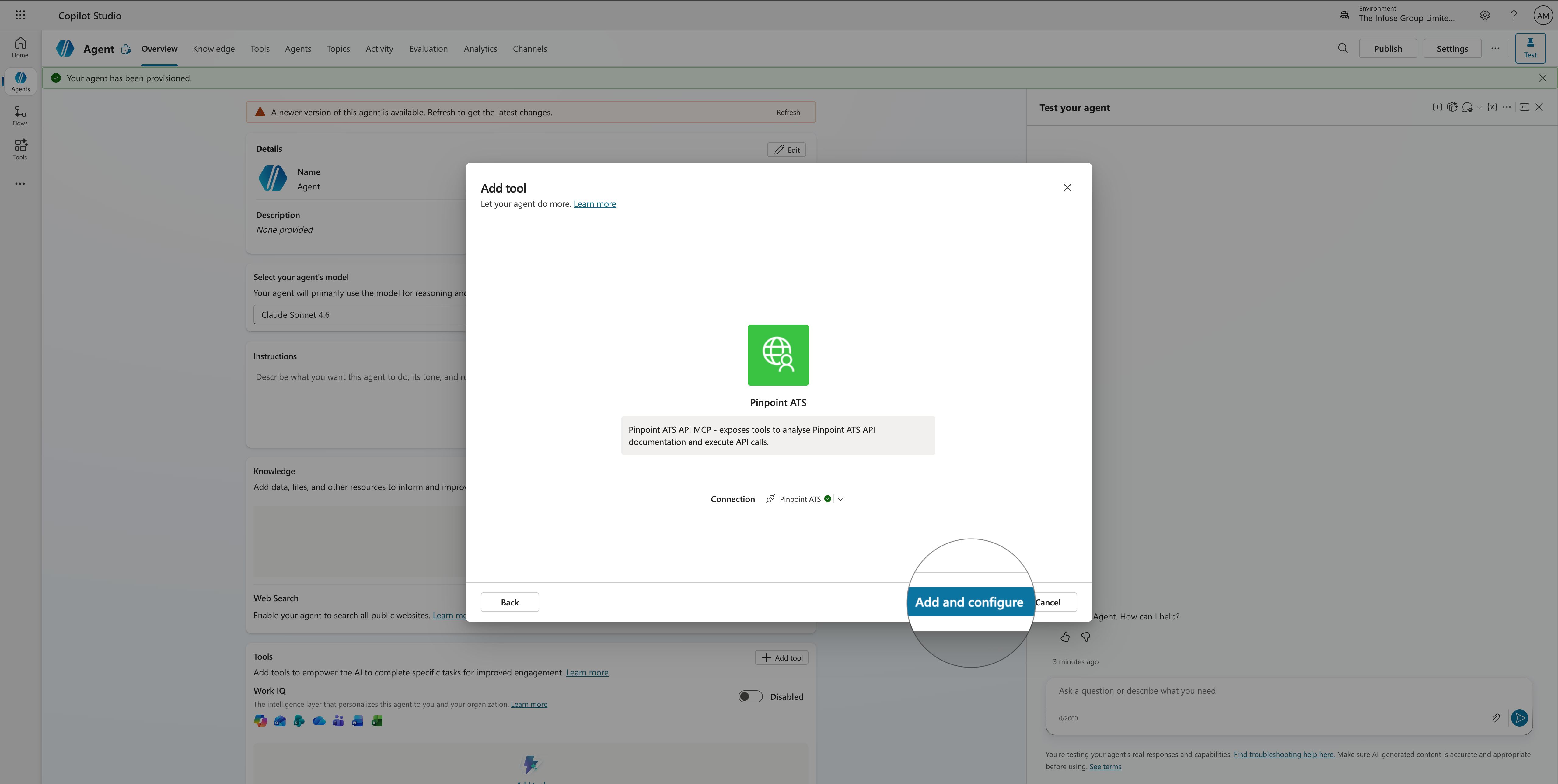
Task: Give thumbs down to agent greeting
Action: point(1086,637)
